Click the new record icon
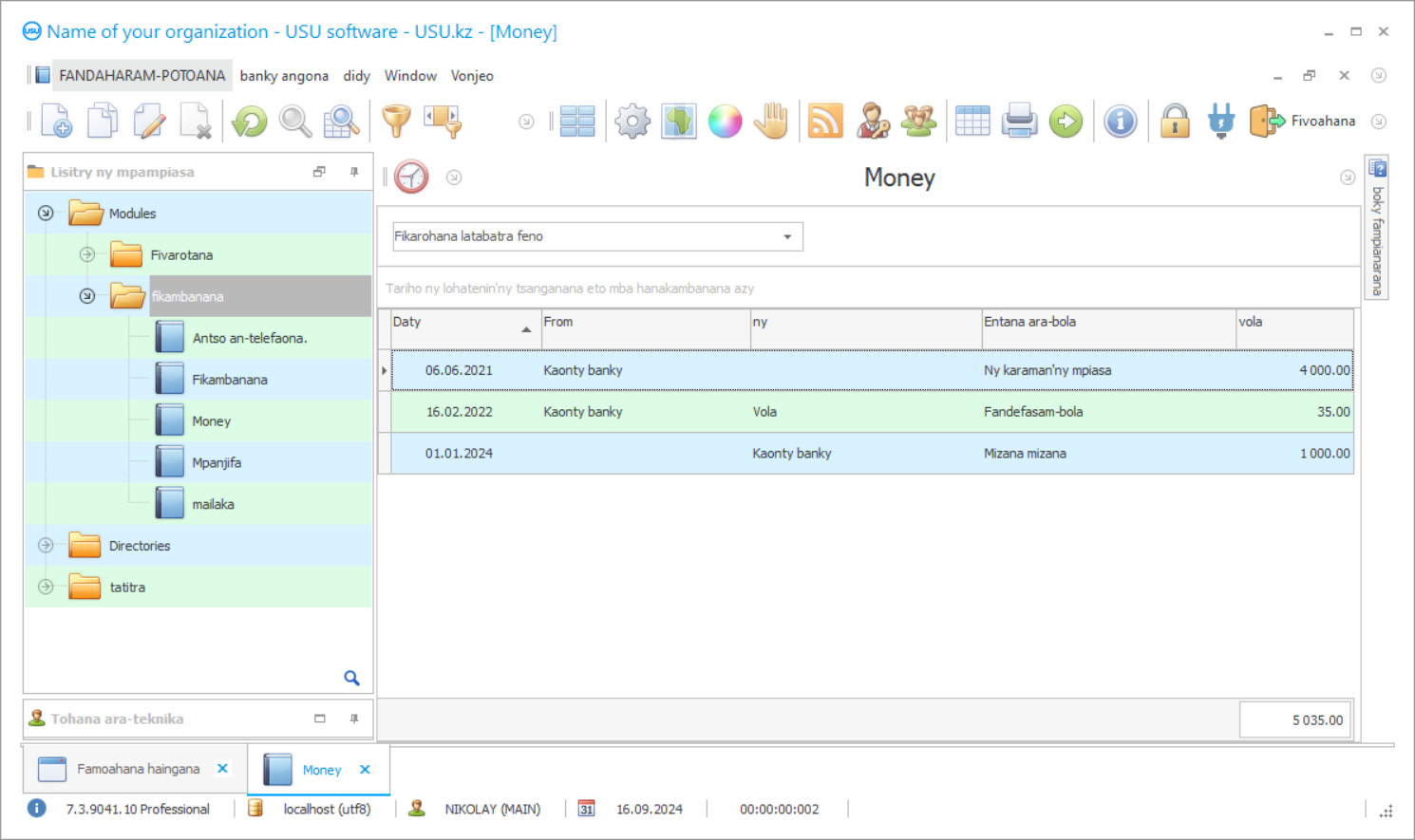Image resolution: width=1415 pixels, height=840 pixels. click(56, 121)
